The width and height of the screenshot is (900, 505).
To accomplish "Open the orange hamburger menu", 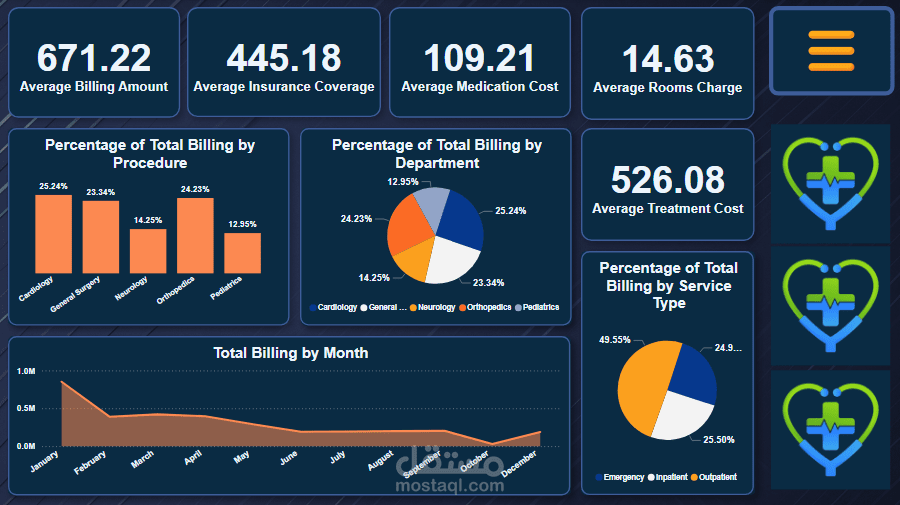I will coord(831,51).
